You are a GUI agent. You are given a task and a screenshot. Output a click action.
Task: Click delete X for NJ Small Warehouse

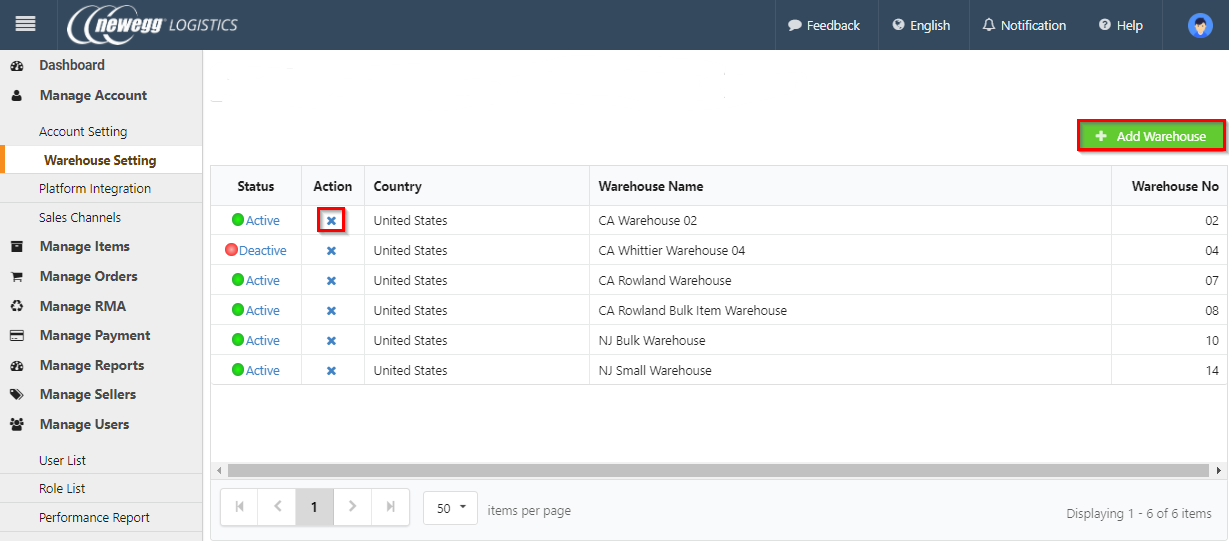coord(331,370)
